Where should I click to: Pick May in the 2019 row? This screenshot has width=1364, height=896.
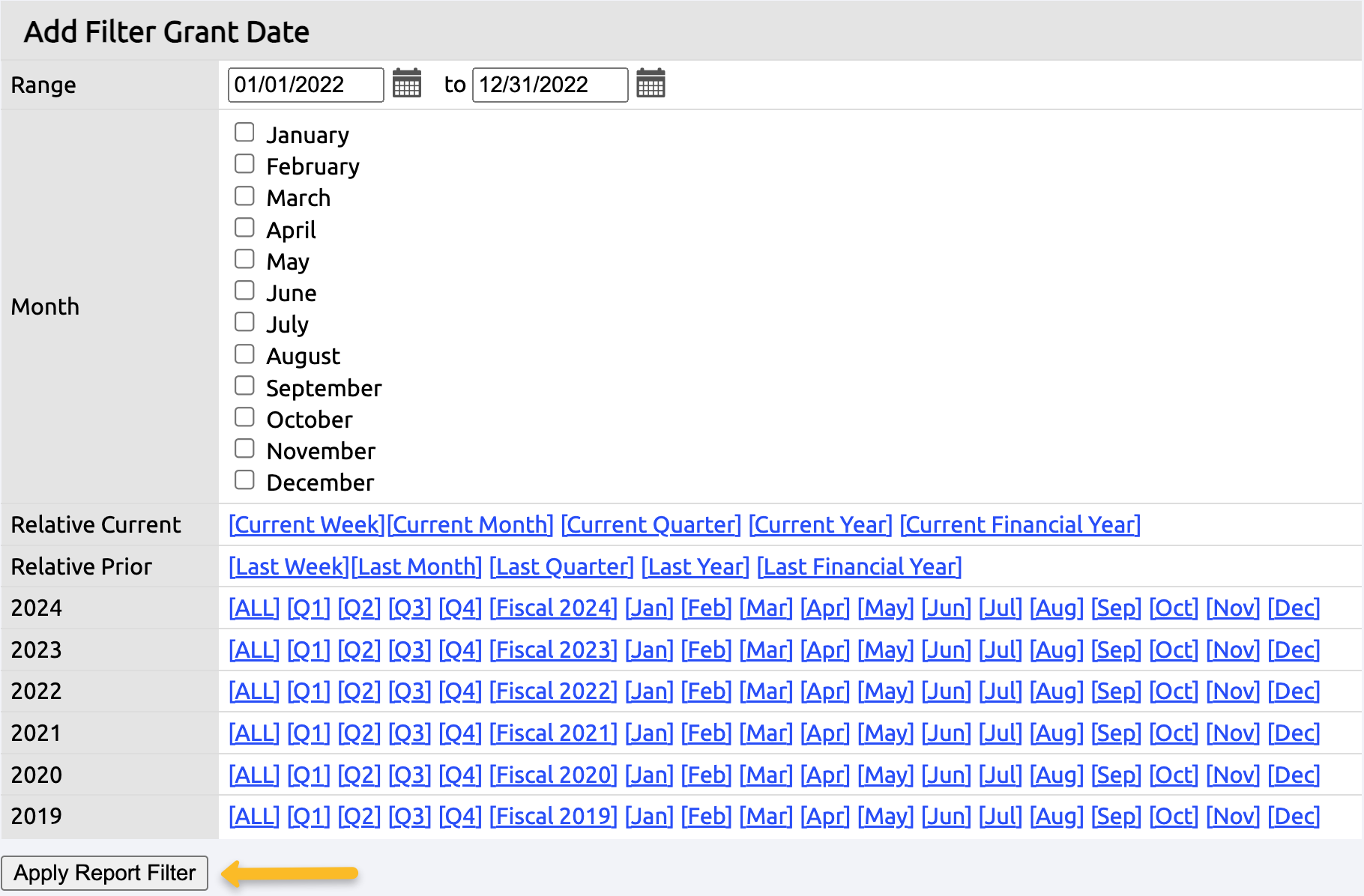(x=886, y=816)
